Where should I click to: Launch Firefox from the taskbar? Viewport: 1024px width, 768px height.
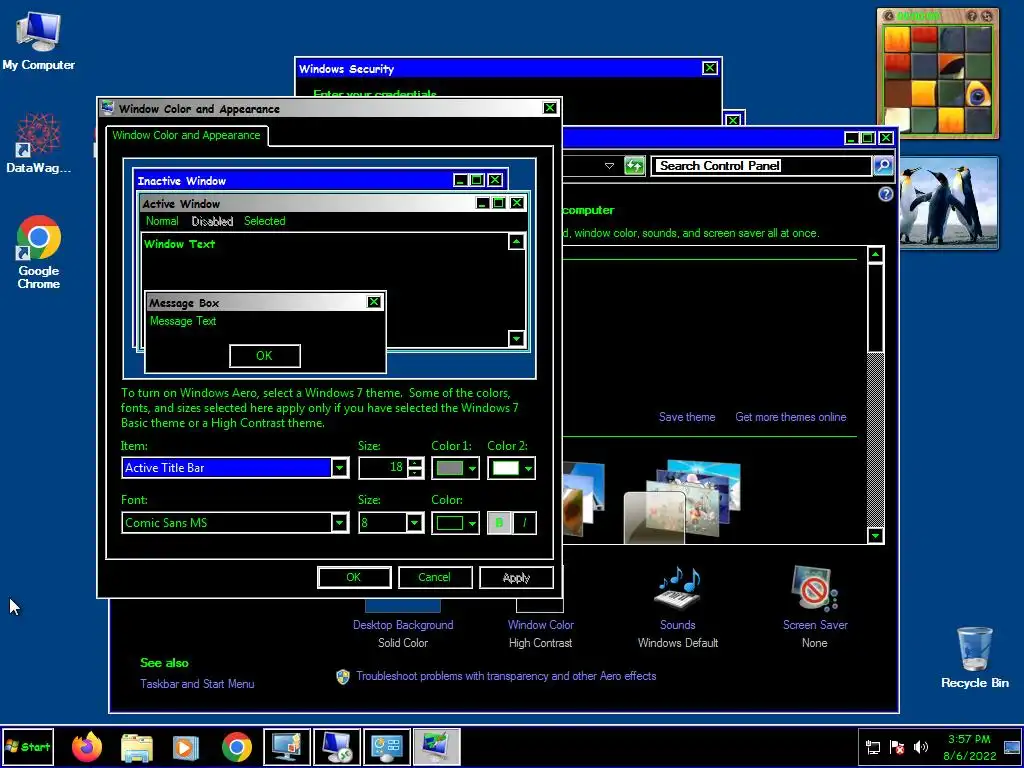pos(87,747)
